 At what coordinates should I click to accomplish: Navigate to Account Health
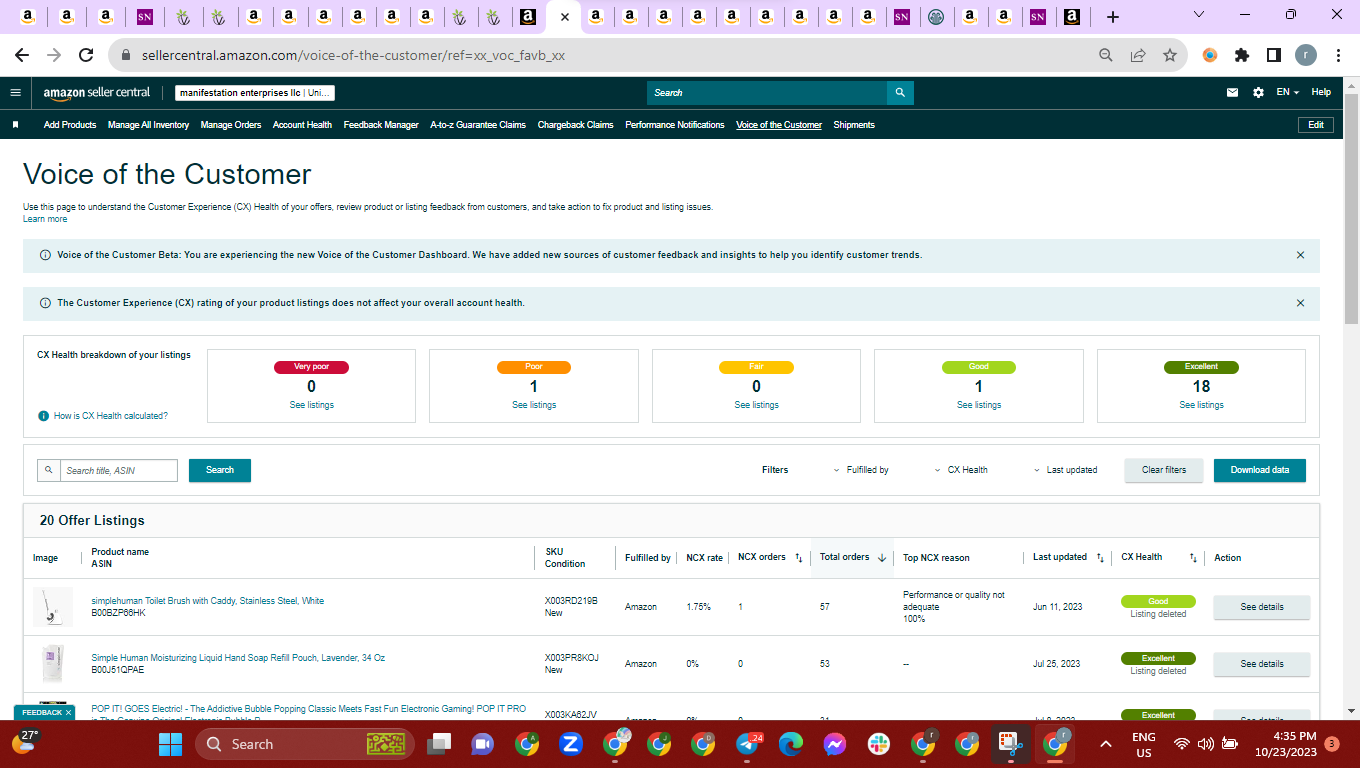302,125
